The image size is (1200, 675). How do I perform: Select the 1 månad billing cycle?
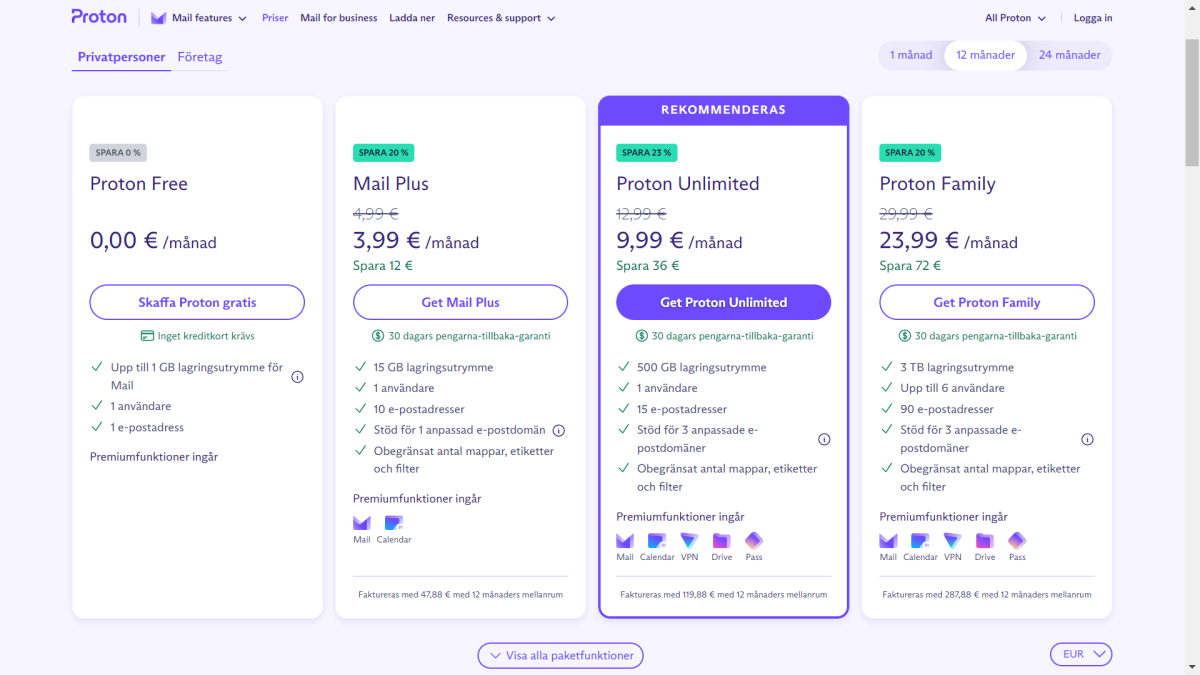(x=911, y=55)
